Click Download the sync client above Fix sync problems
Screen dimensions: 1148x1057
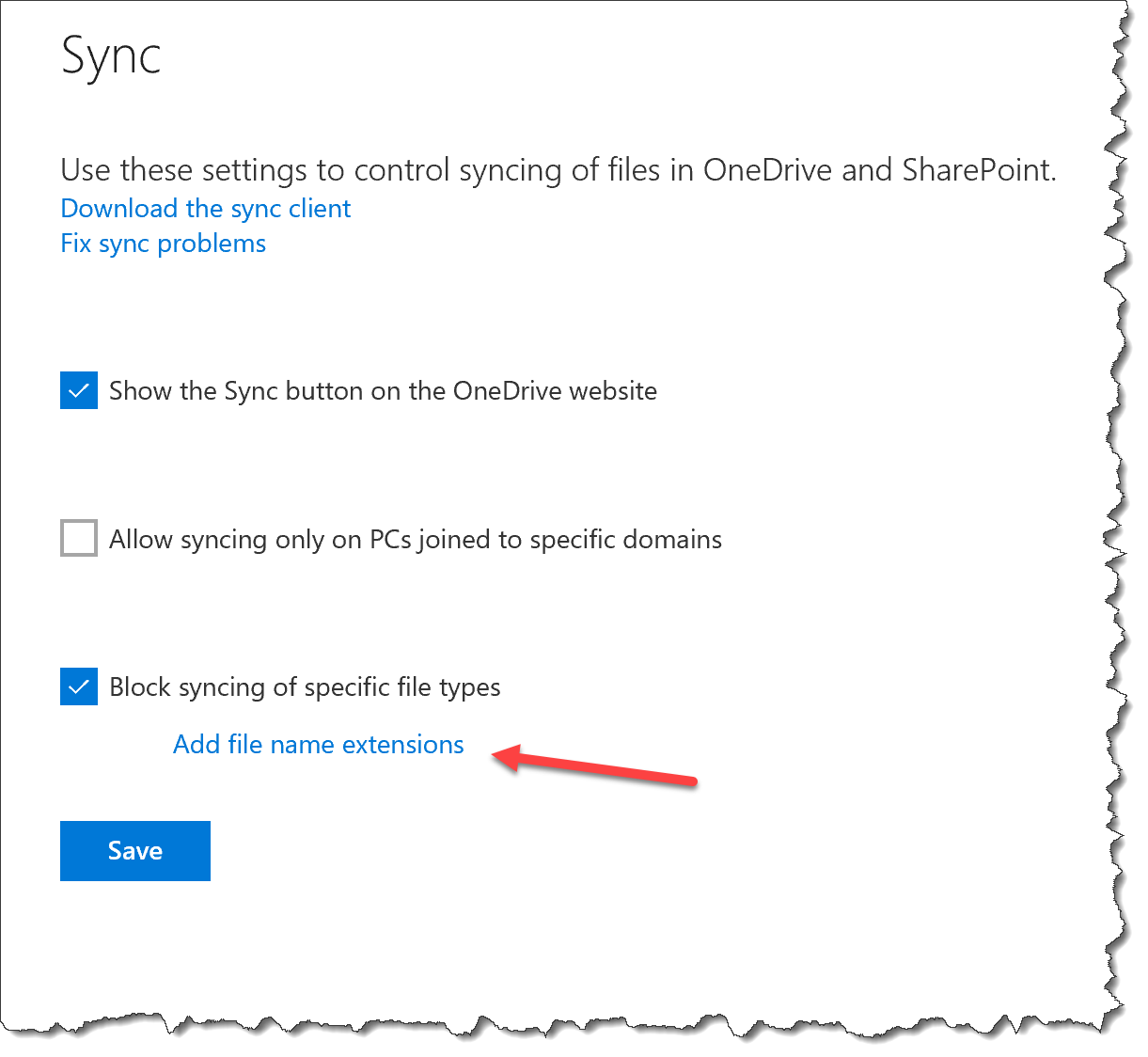[205, 208]
